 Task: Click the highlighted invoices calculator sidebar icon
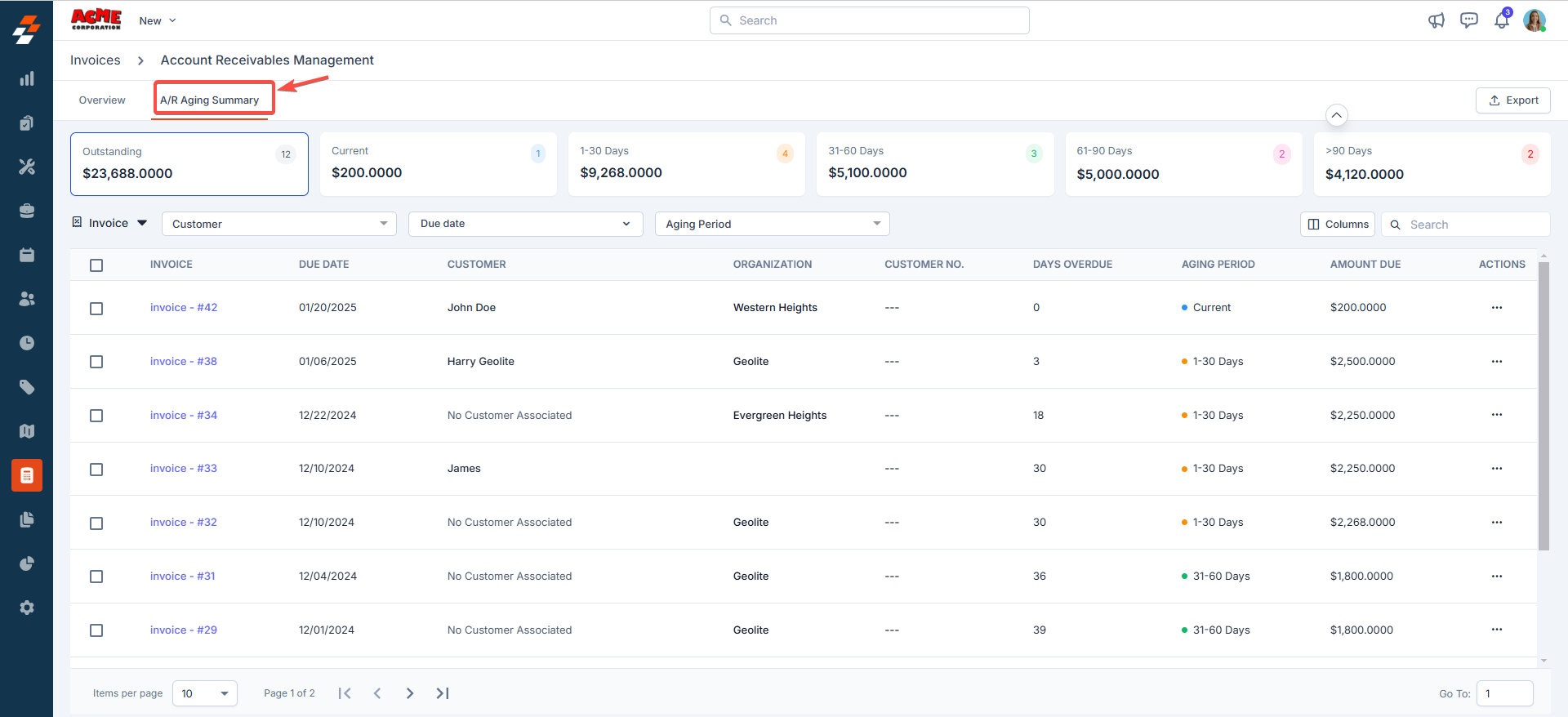(x=27, y=475)
